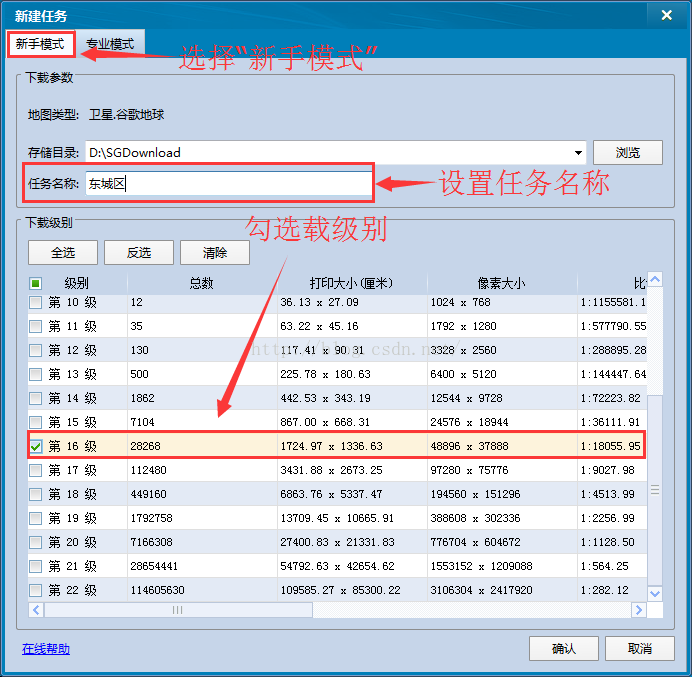
Task: Click the 浏览 button
Action: [x=628, y=153]
